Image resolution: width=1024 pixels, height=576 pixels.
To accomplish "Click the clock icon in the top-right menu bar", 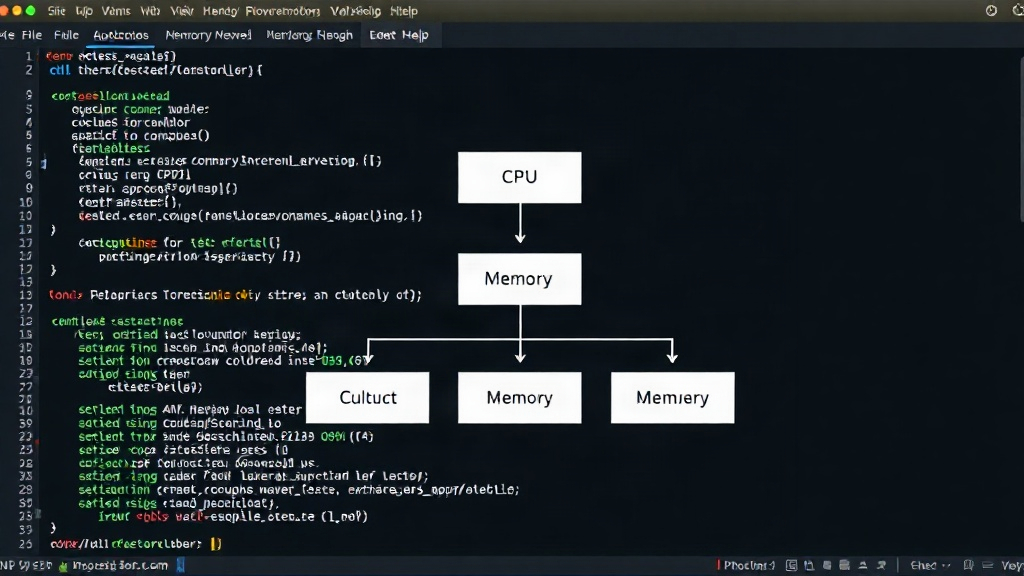I will [x=991, y=10].
